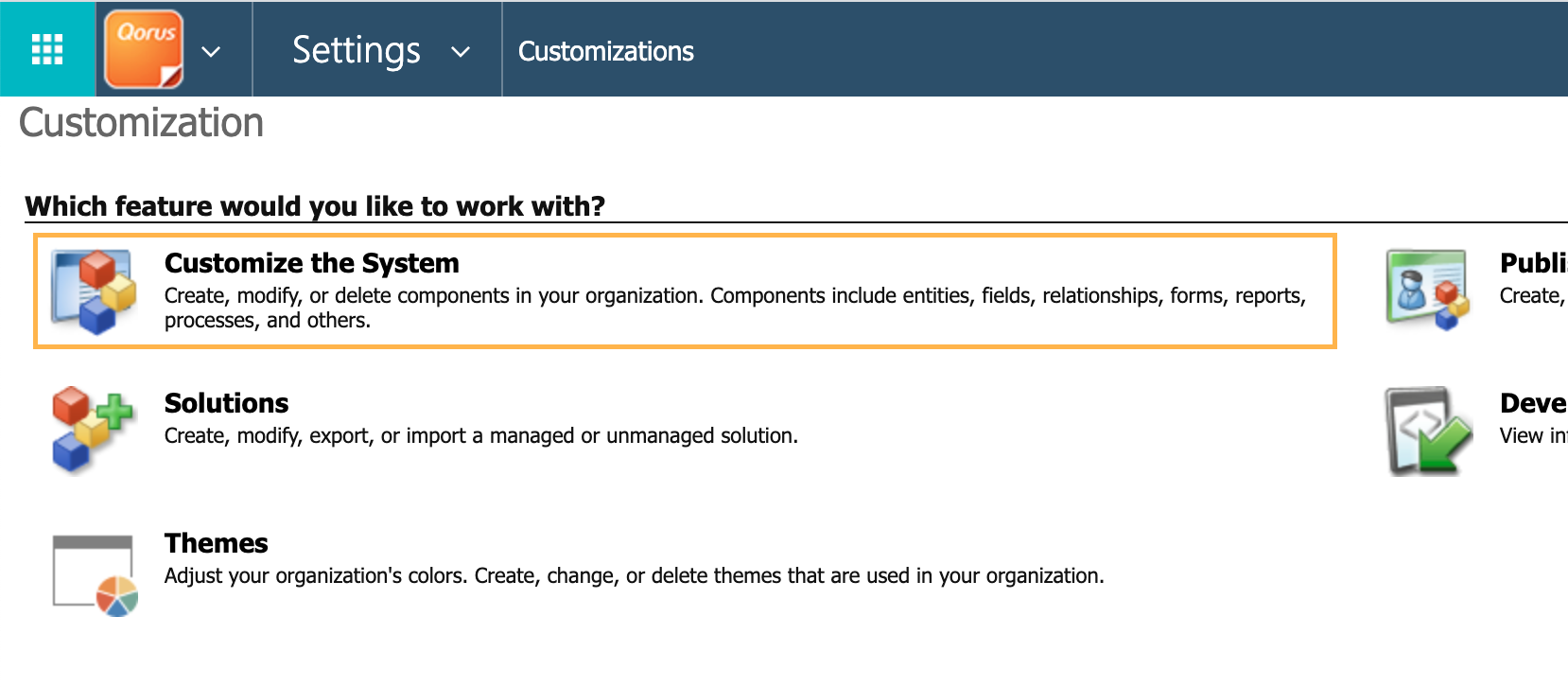Open the Settings menu label
This screenshot has height=687, width=1568.
356,50
